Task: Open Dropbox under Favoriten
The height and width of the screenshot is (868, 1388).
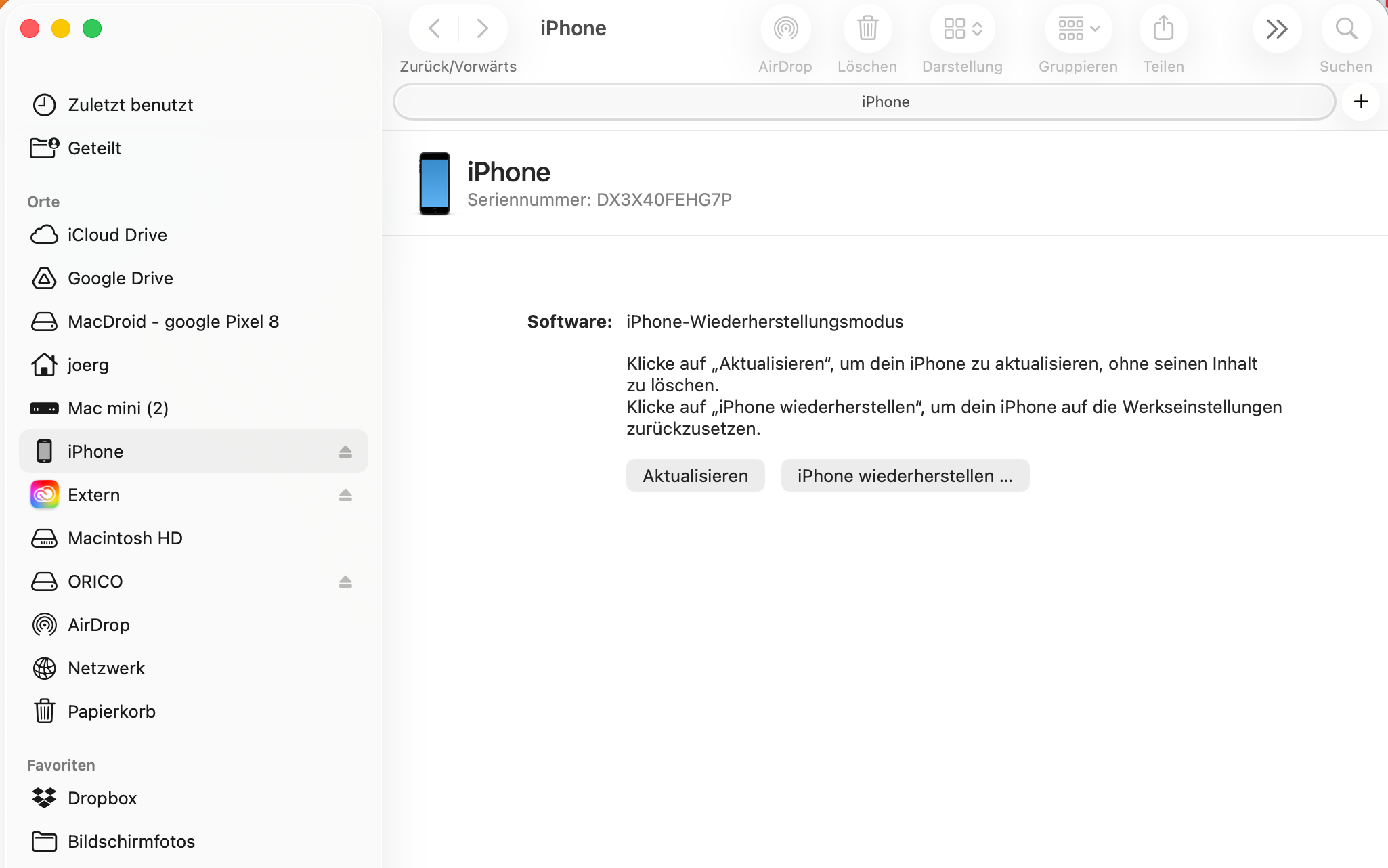Action: [103, 798]
